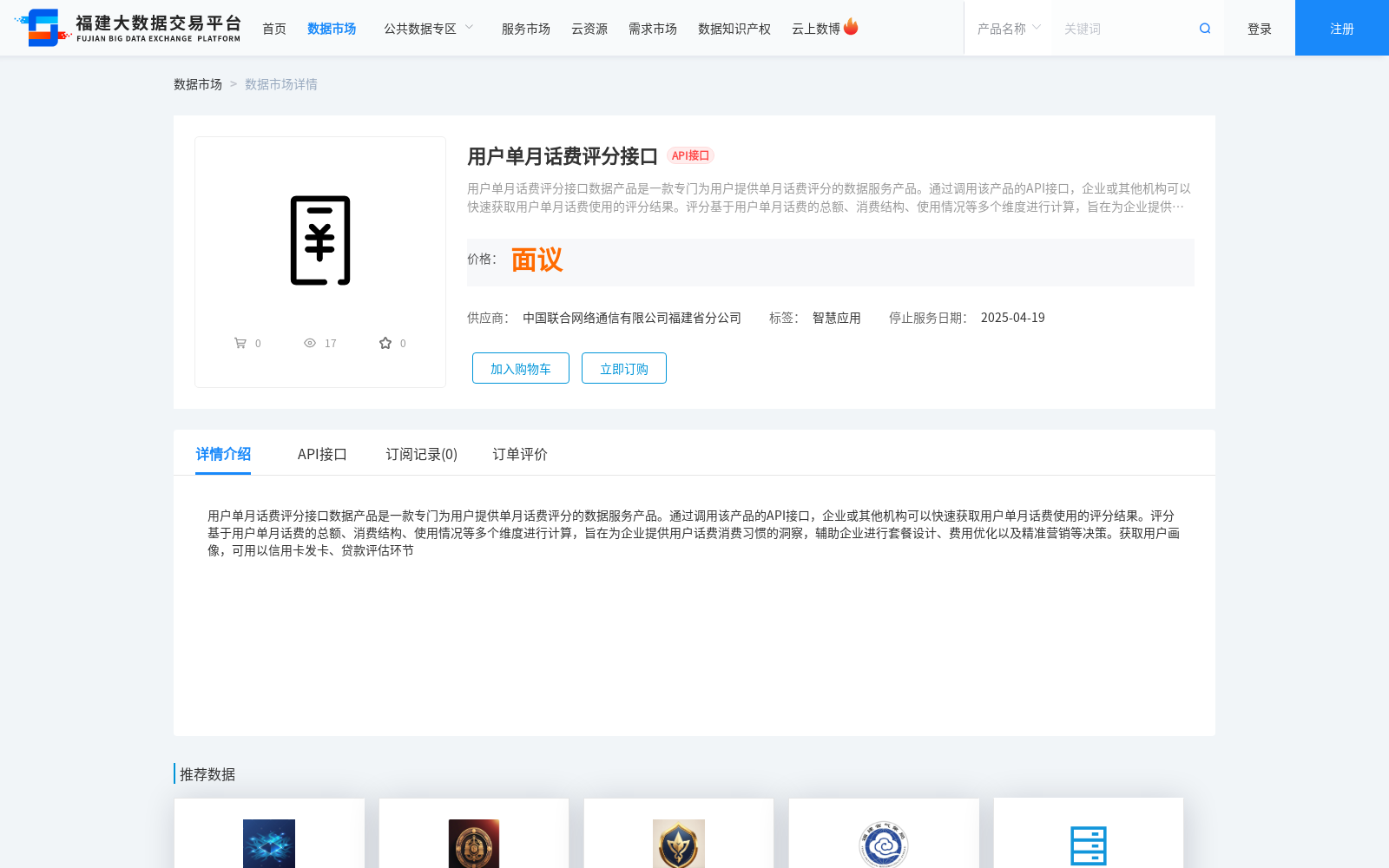Select the 详情介绍 tab
The width and height of the screenshot is (1389, 868).
(x=222, y=454)
